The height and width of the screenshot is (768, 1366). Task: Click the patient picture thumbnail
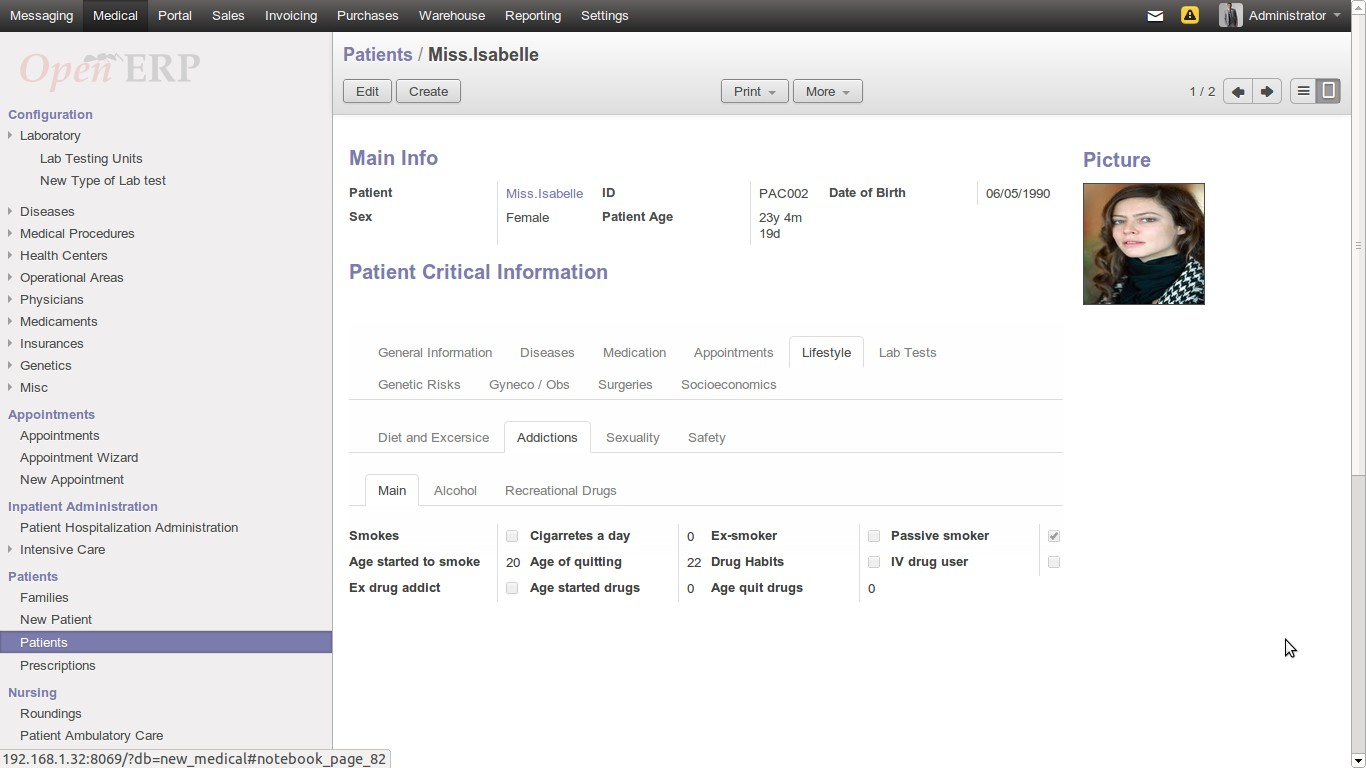pos(1143,244)
